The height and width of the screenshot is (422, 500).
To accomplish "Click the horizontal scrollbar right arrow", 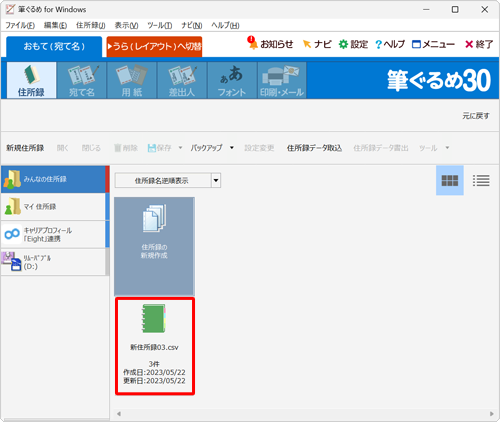I will point(492,414).
